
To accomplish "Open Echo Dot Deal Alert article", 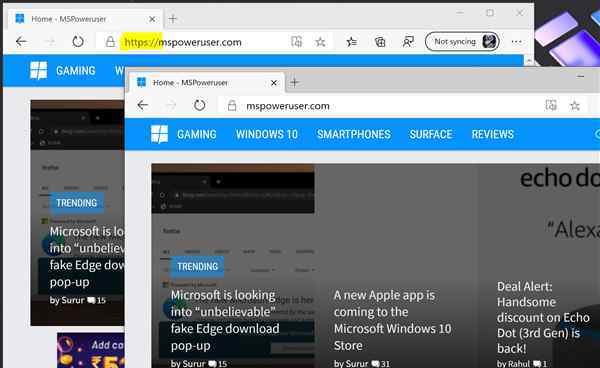I will (x=543, y=318).
